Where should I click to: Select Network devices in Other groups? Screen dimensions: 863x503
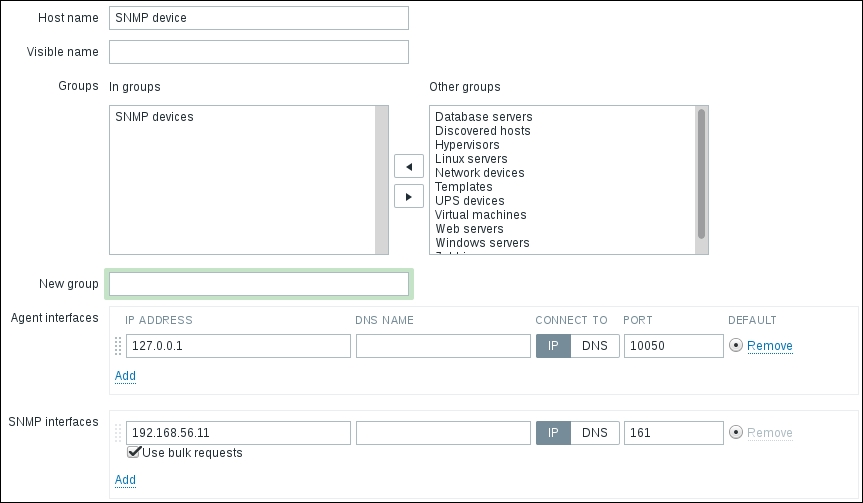point(479,173)
